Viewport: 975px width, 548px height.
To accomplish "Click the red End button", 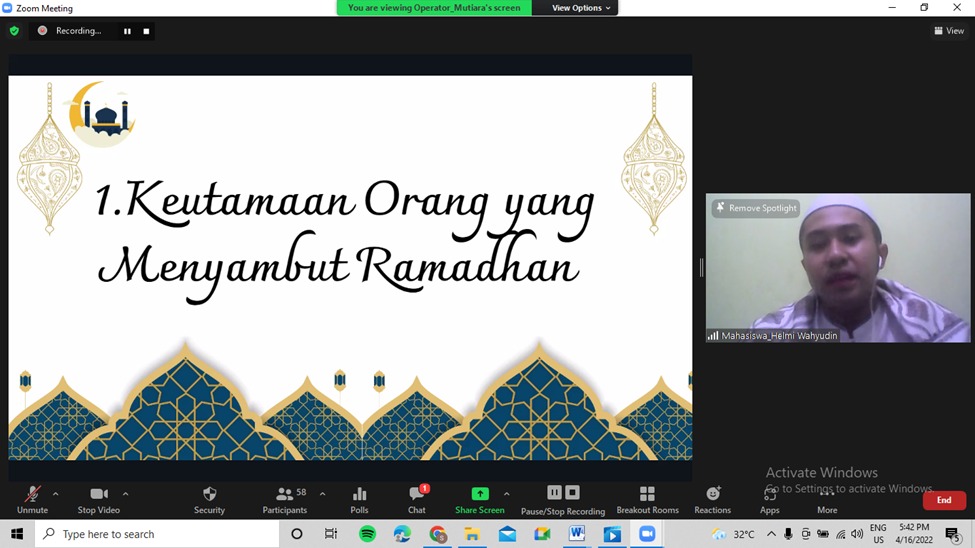I will (943, 500).
